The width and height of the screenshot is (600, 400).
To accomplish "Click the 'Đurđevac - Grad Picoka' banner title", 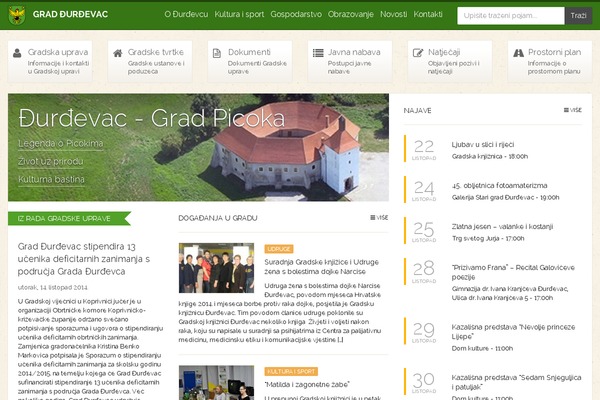I will click(152, 118).
